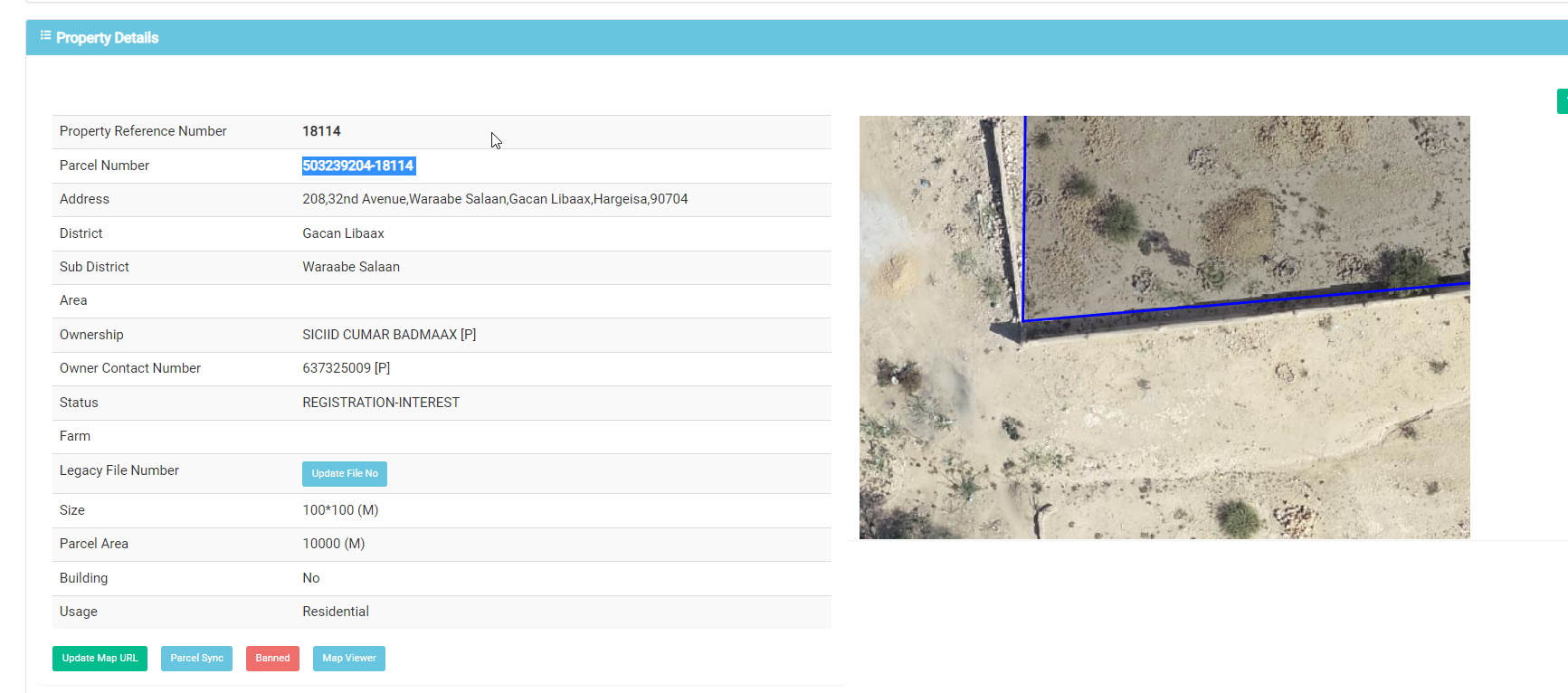Click the Building value No
Image resolution: width=1568 pixels, height=693 pixels.
point(311,578)
